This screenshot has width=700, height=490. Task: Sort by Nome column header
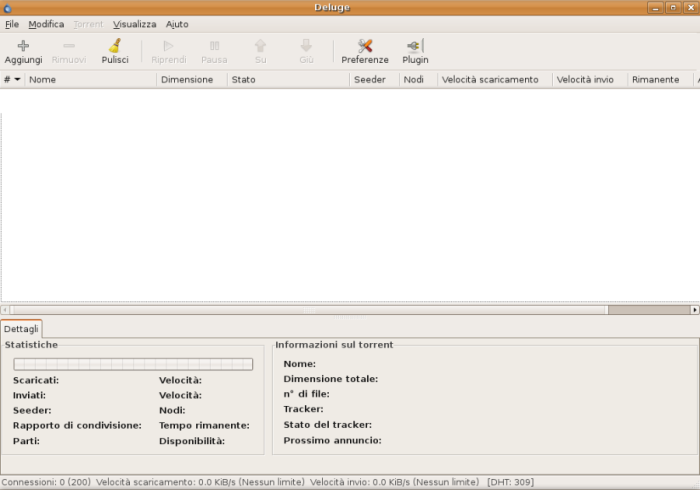pyautogui.click(x=90, y=80)
